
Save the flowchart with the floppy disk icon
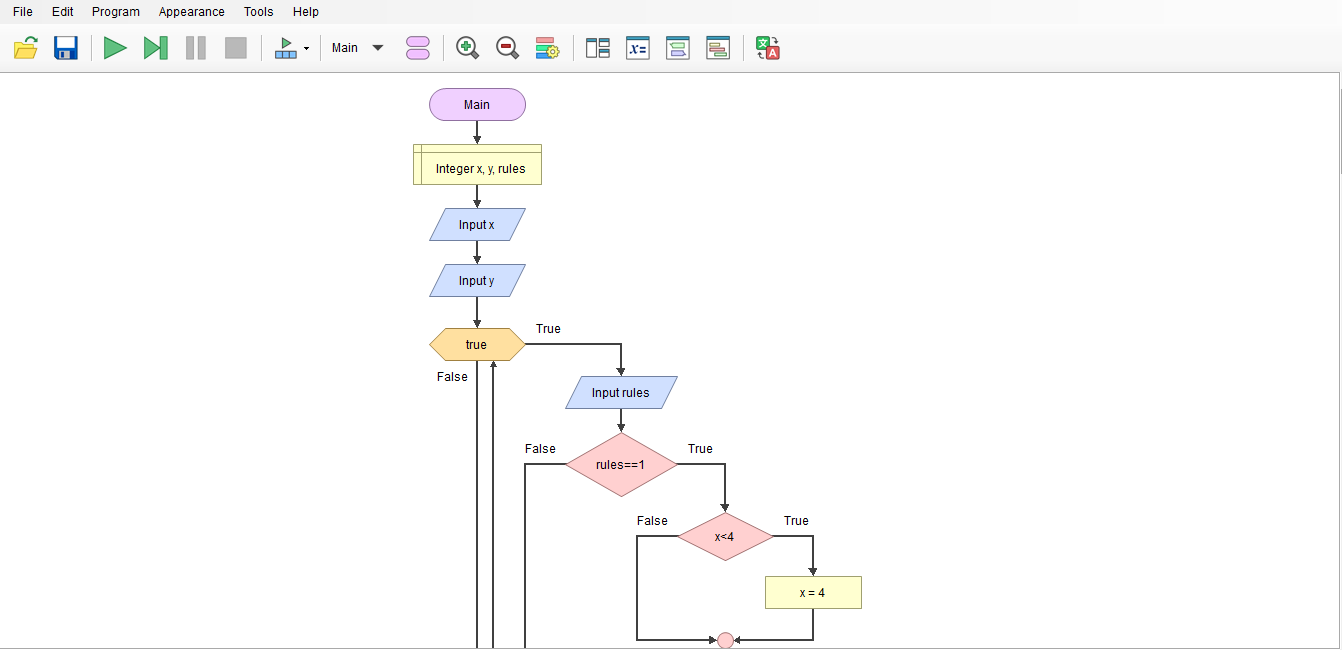66,48
